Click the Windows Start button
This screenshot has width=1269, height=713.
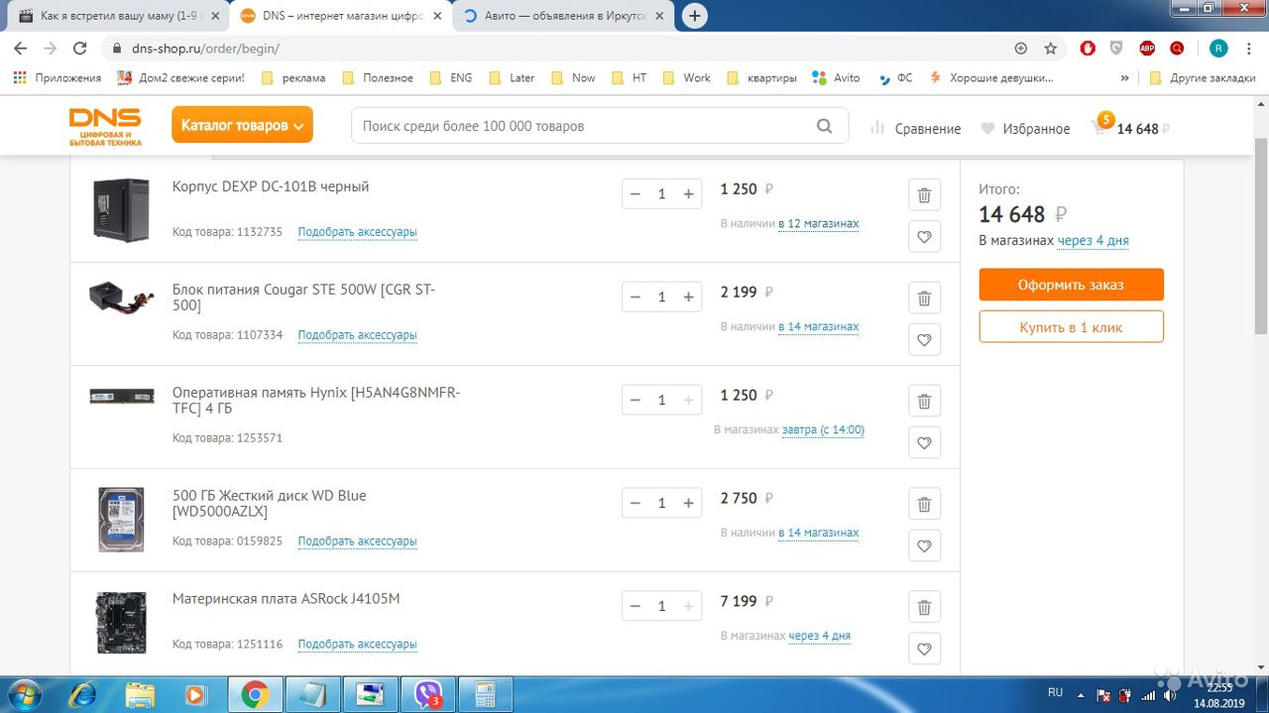(x=24, y=694)
